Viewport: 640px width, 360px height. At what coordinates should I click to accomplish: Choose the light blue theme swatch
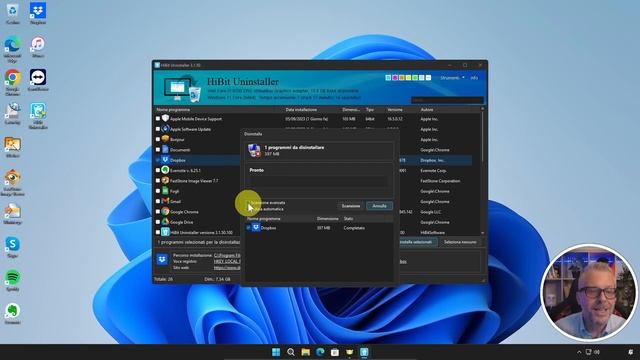pyautogui.click(x=388, y=78)
